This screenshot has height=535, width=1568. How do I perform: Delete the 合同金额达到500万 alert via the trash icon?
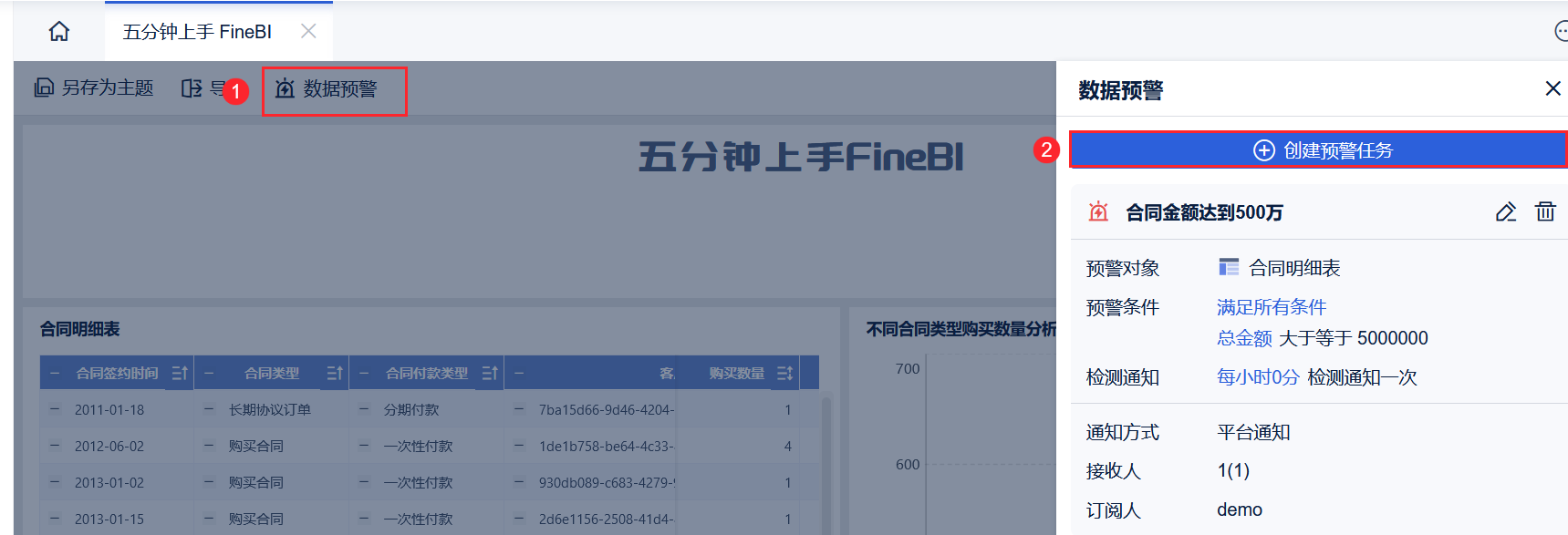click(x=1545, y=211)
